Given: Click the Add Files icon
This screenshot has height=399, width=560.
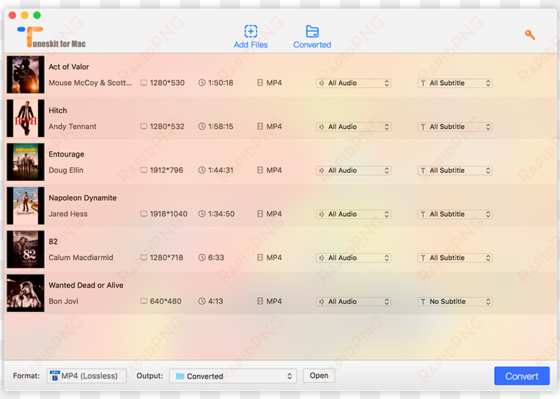Looking at the screenshot, I should pos(251,31).
